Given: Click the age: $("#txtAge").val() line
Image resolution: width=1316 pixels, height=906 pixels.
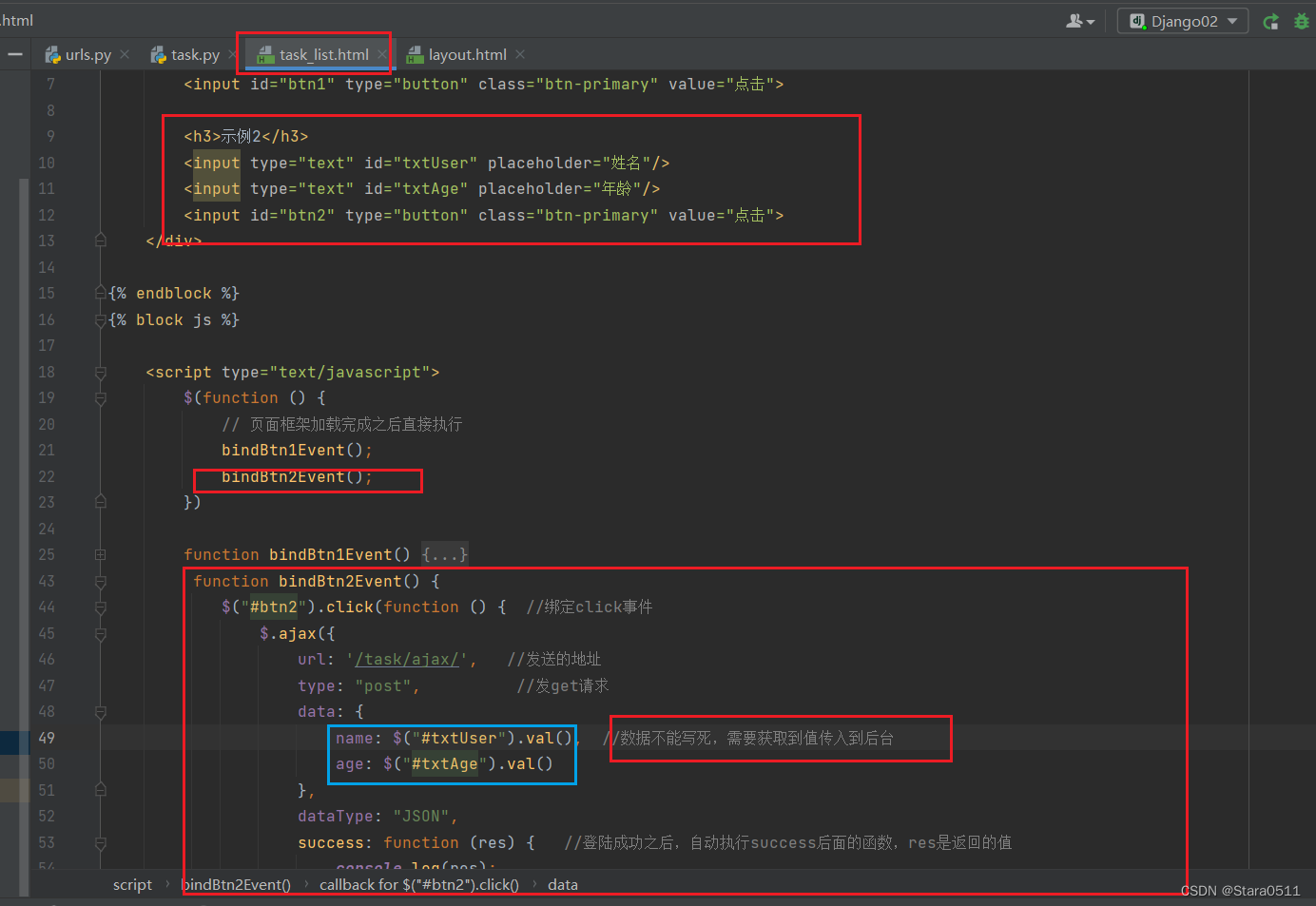Looking at the screenshot, I should [x=444, y=763].
